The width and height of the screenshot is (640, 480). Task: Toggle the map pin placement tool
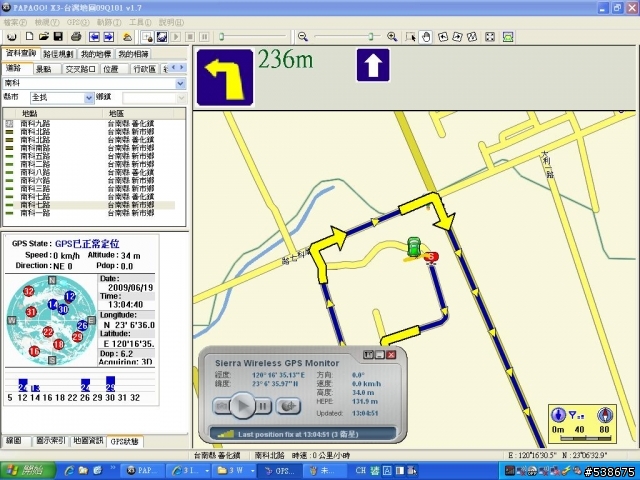point(147,37)
